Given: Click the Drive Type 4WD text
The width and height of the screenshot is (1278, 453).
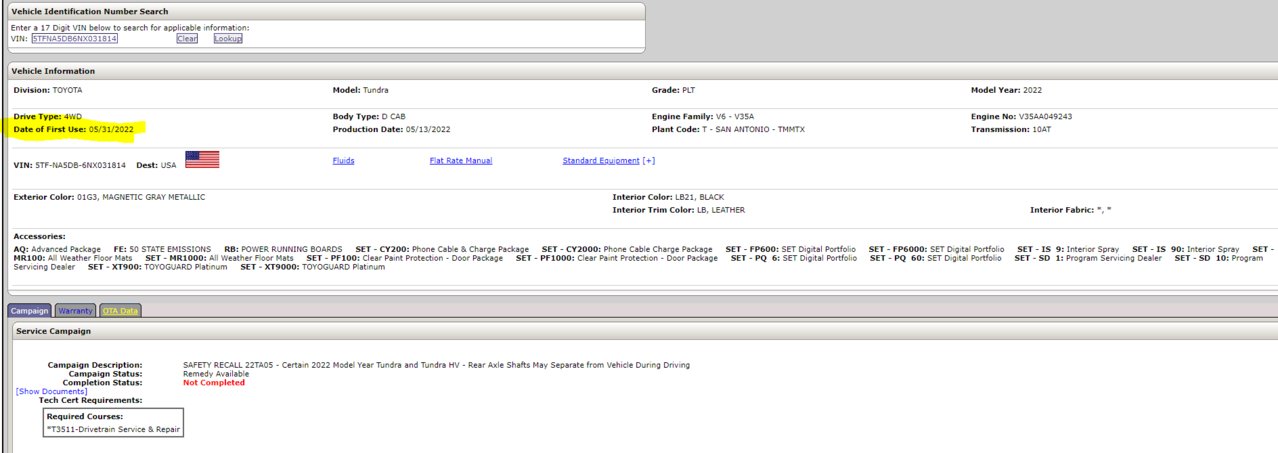Looking at the screenshot, I should pyautogui.click(x=47, y=116).
